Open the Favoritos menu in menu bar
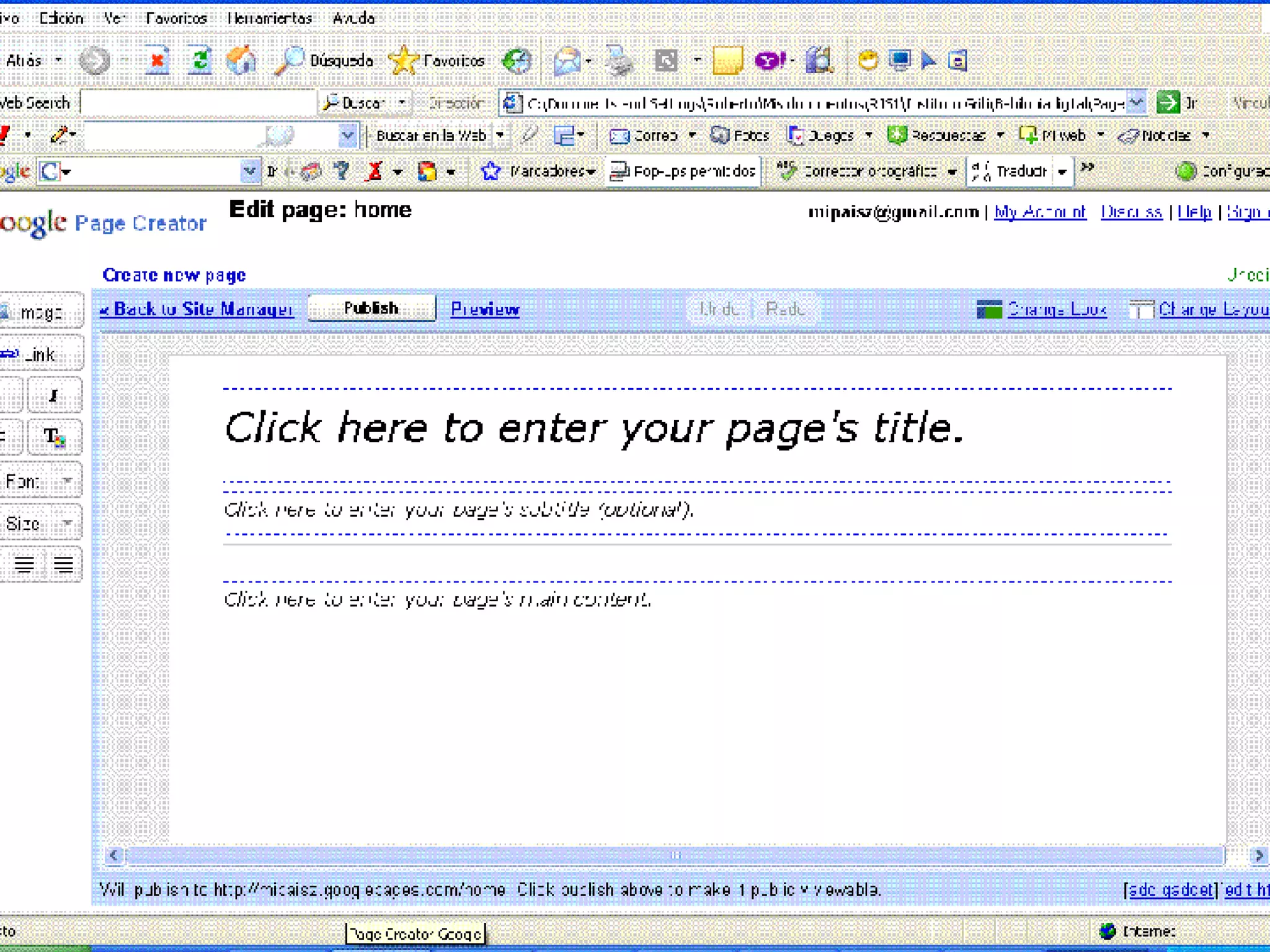 pyautogui.click(x=176, y=18)
